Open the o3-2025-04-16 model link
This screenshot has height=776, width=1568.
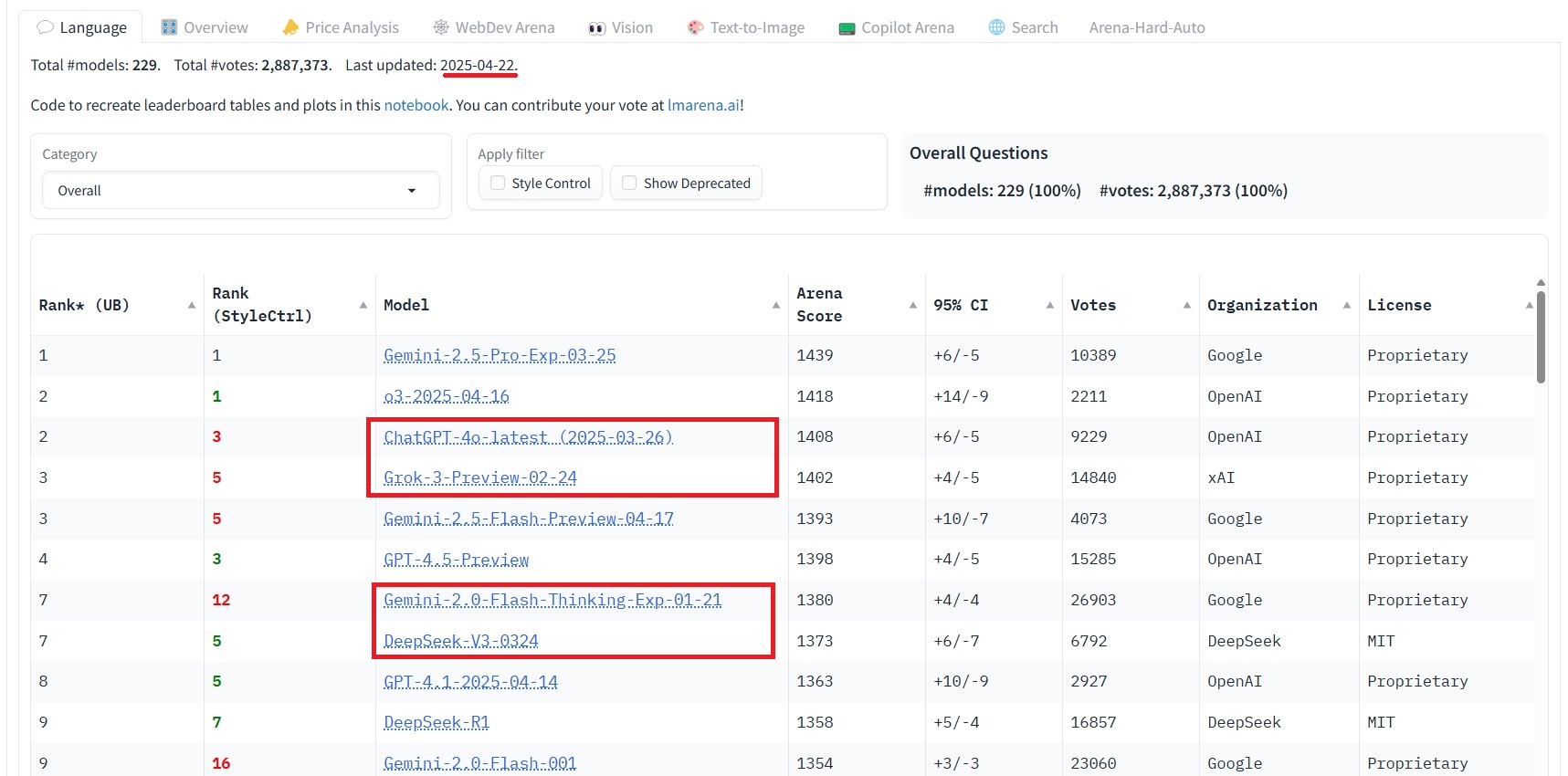tap(447, 396)
